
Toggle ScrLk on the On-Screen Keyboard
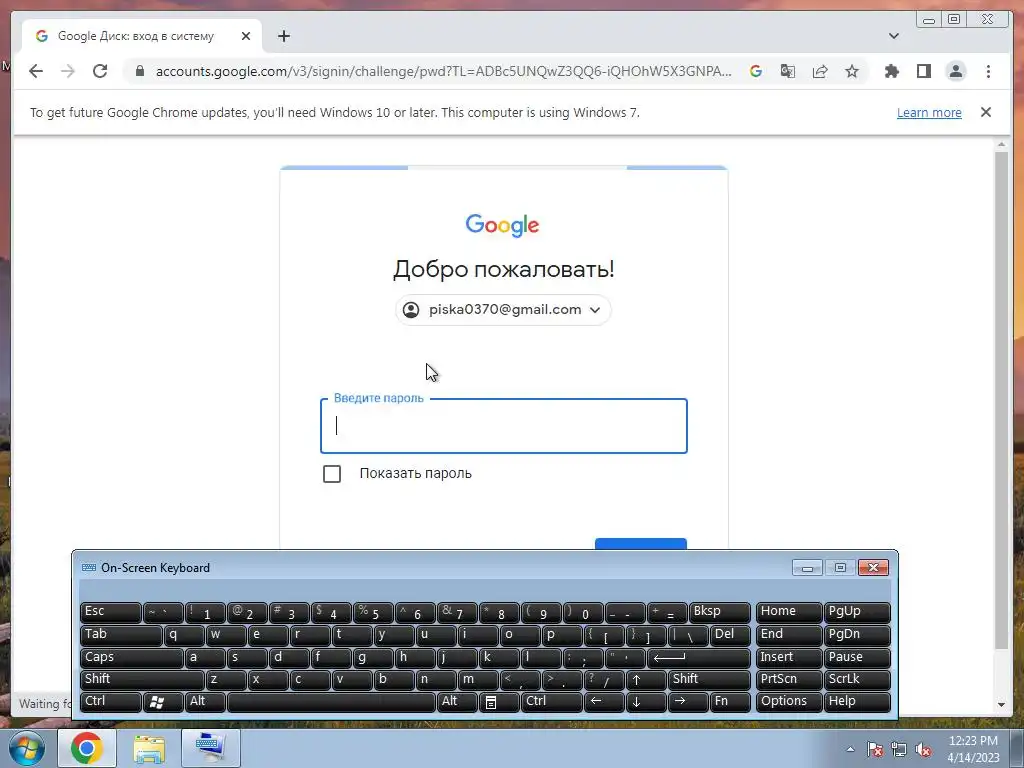857,679
